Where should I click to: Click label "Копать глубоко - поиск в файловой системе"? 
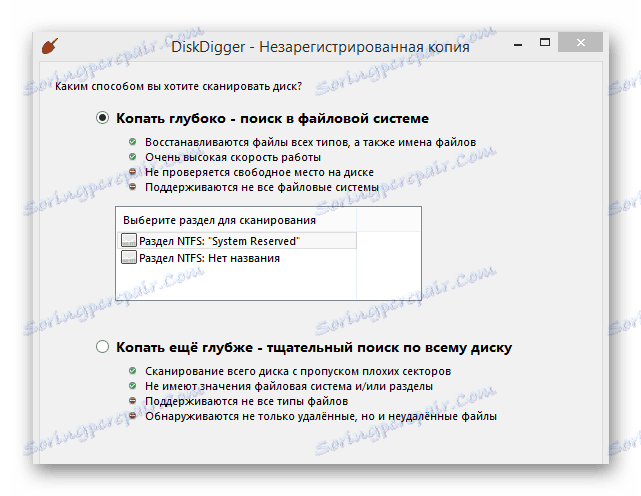pyautogui.click(x=272, y=118)
